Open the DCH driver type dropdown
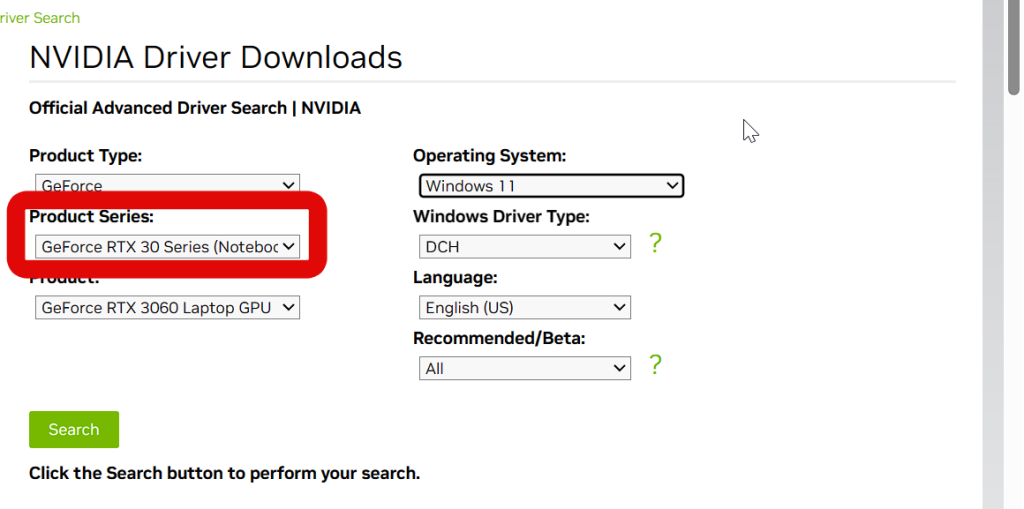Viewport: 1024px width, 509px height. click(x=525, y=246)
